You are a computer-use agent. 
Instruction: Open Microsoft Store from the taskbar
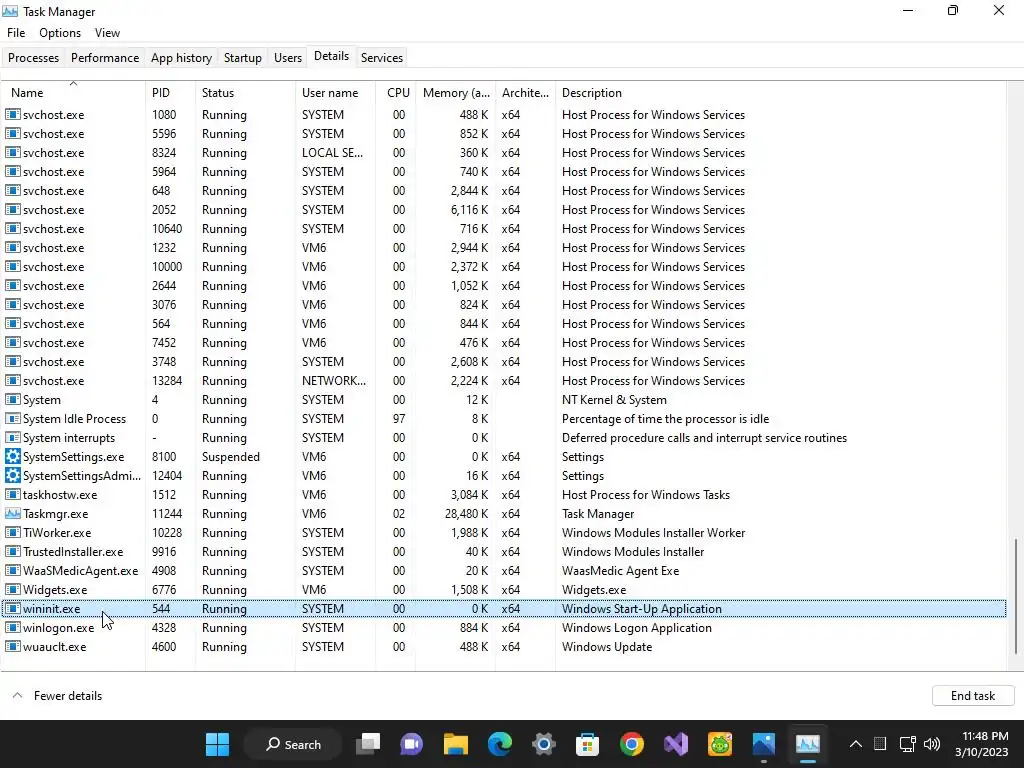click(x=587, y=744)
